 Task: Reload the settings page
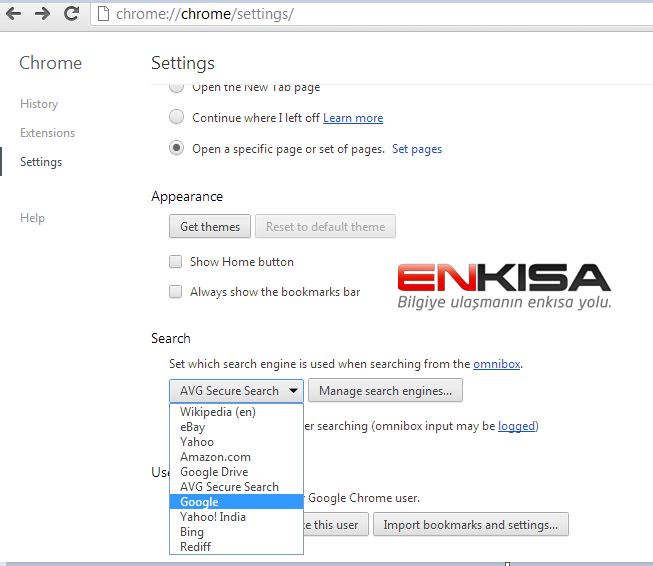(x=71, y=13)
